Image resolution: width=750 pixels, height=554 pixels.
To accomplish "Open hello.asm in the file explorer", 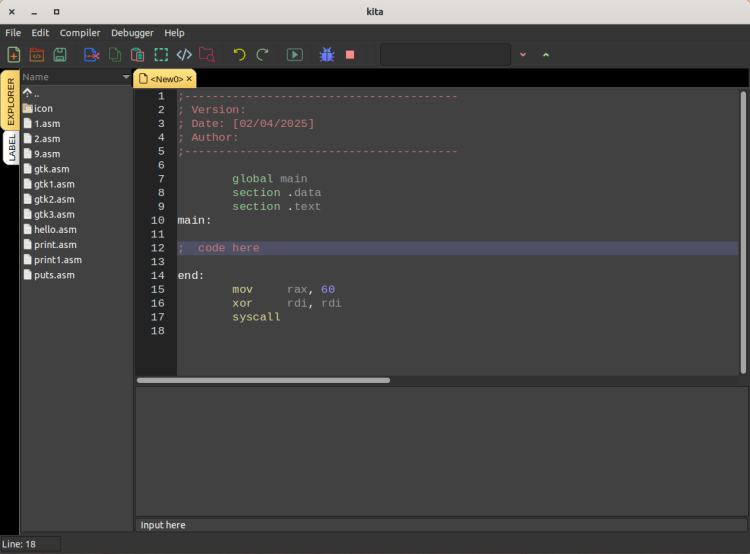I will [55, 229].
